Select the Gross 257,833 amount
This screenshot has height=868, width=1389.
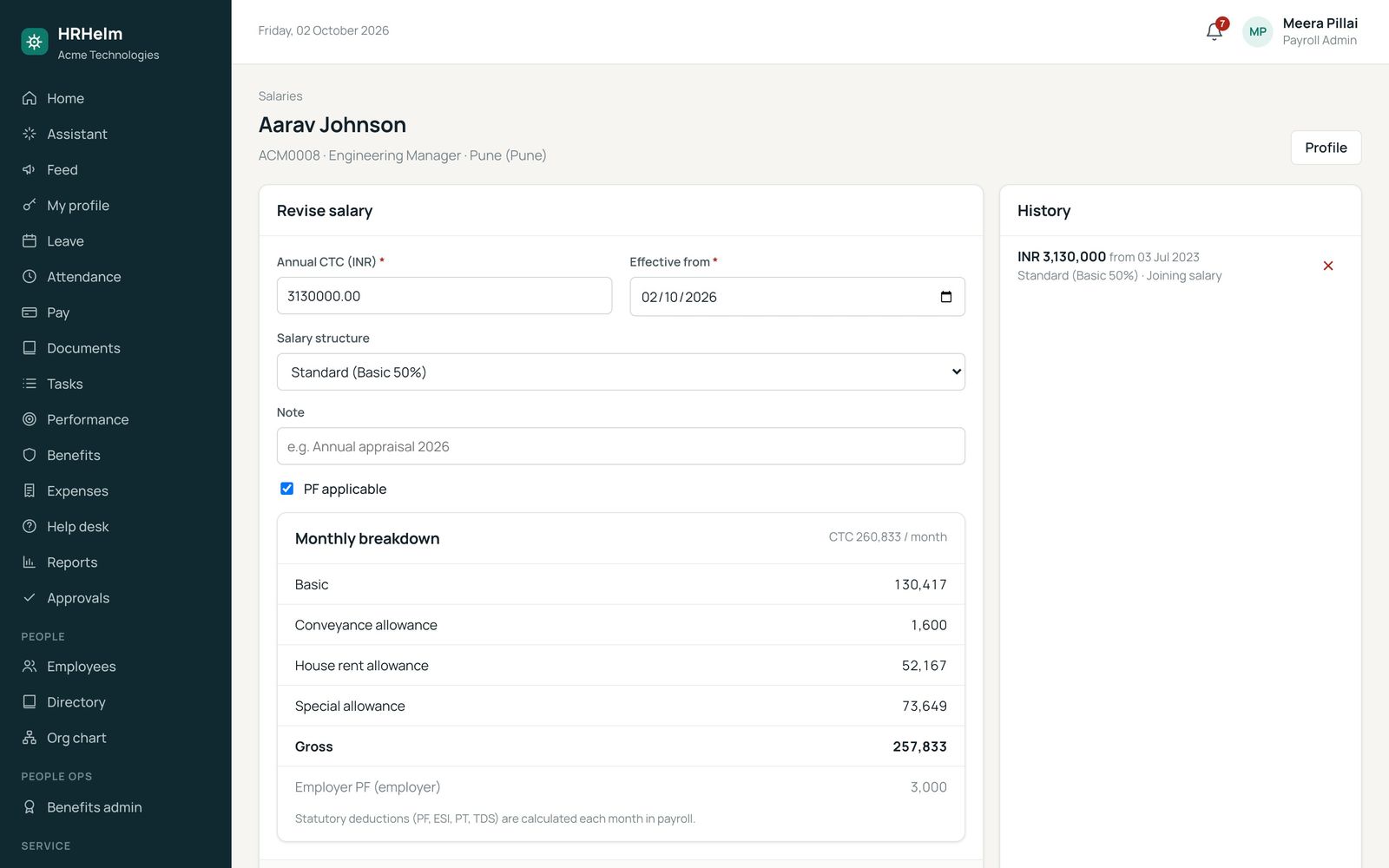[919, 746]
